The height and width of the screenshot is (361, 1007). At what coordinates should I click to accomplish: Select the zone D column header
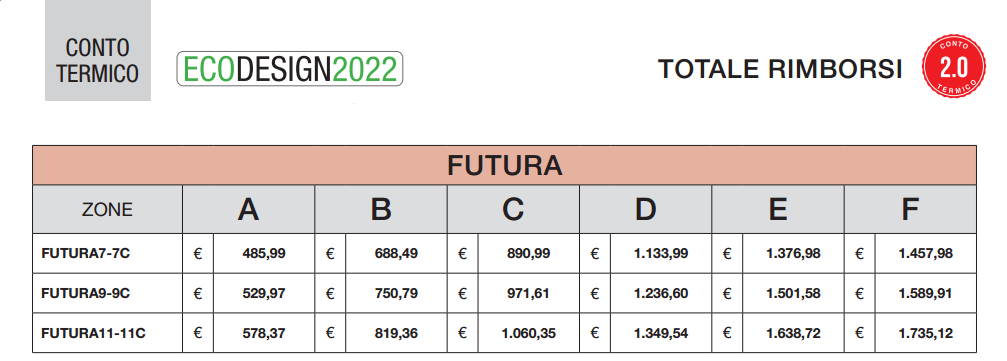(x=645, y=209)
